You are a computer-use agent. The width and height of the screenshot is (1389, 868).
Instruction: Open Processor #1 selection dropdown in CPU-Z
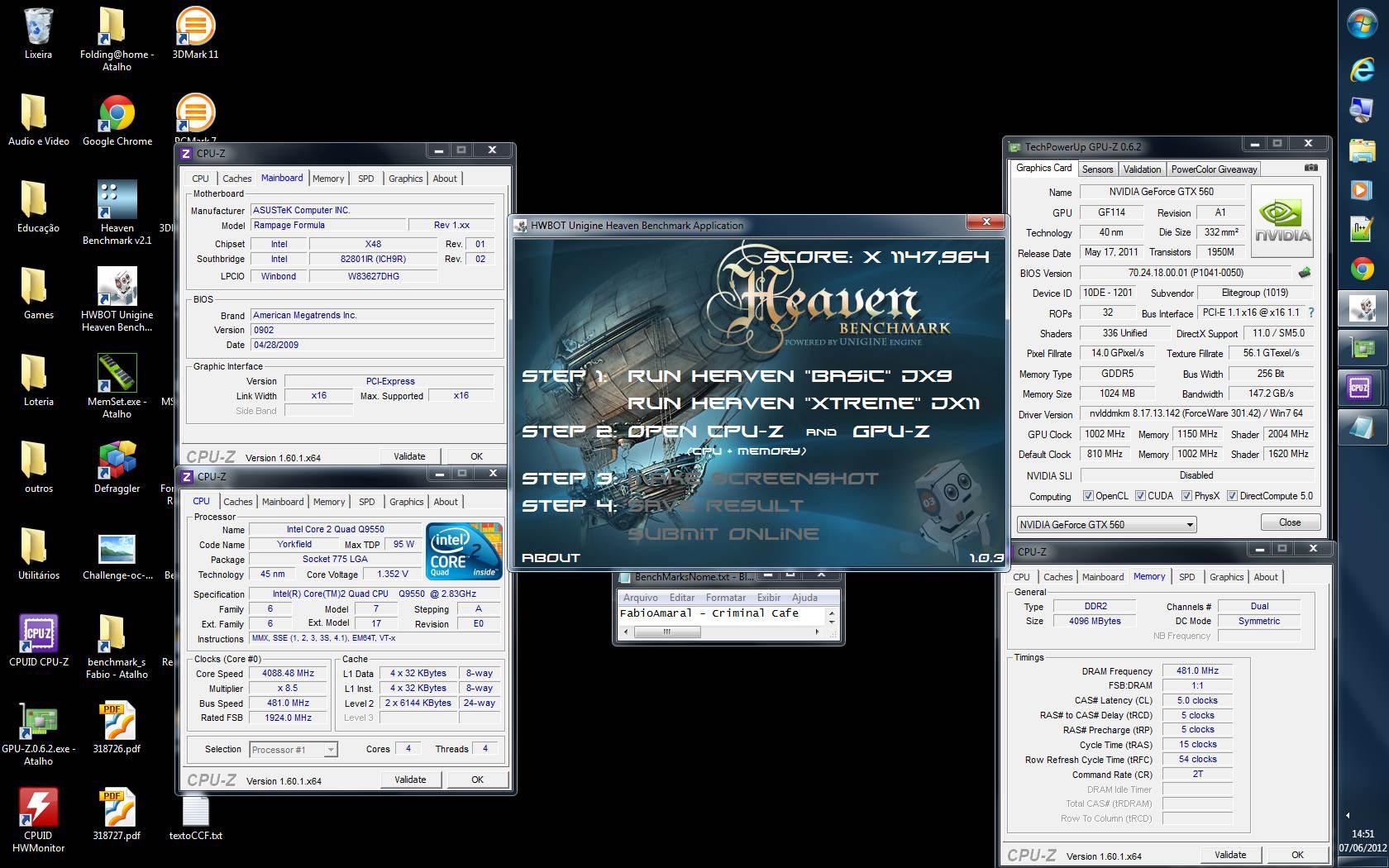tap(292, 750)
